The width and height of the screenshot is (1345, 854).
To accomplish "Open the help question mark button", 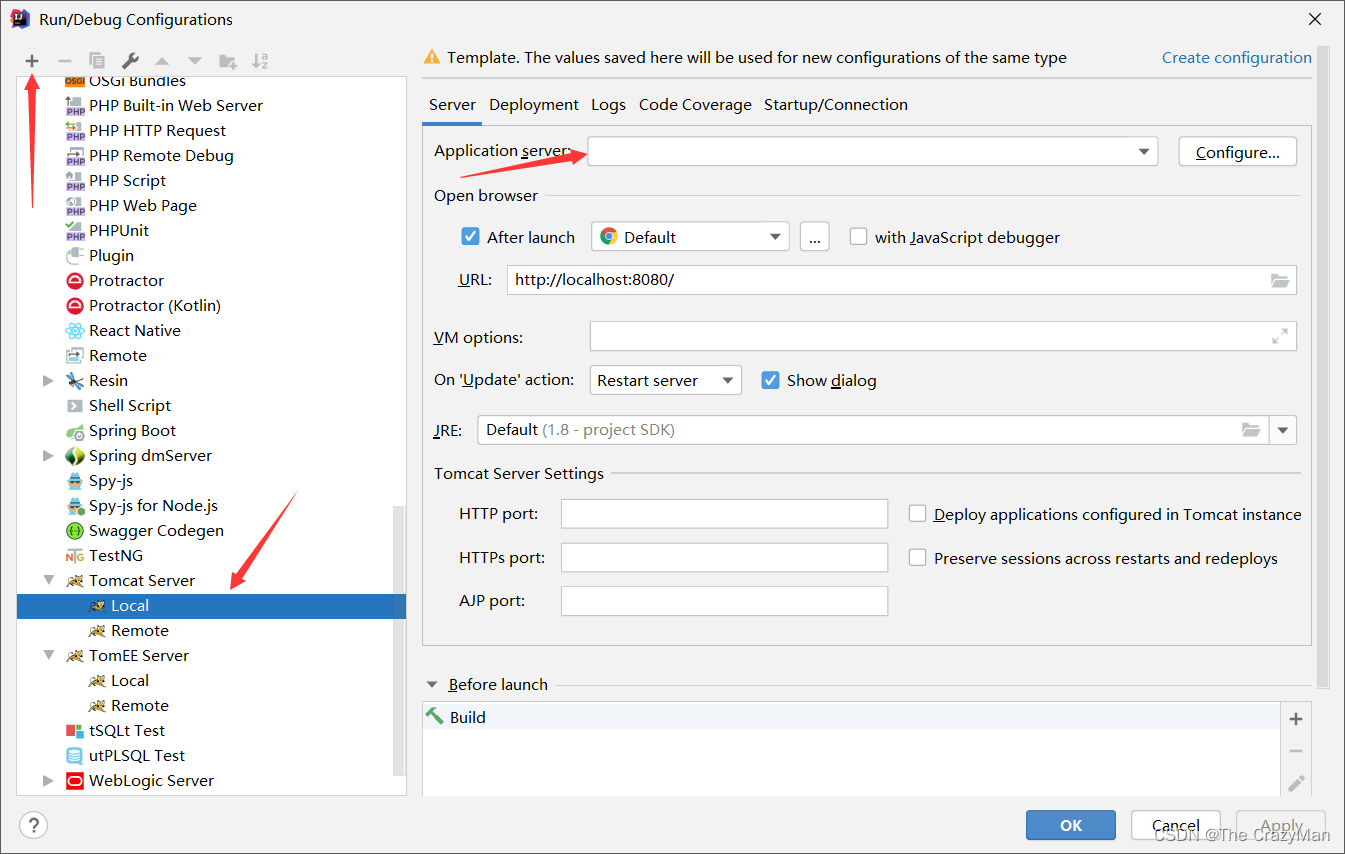I will (34, 825).
